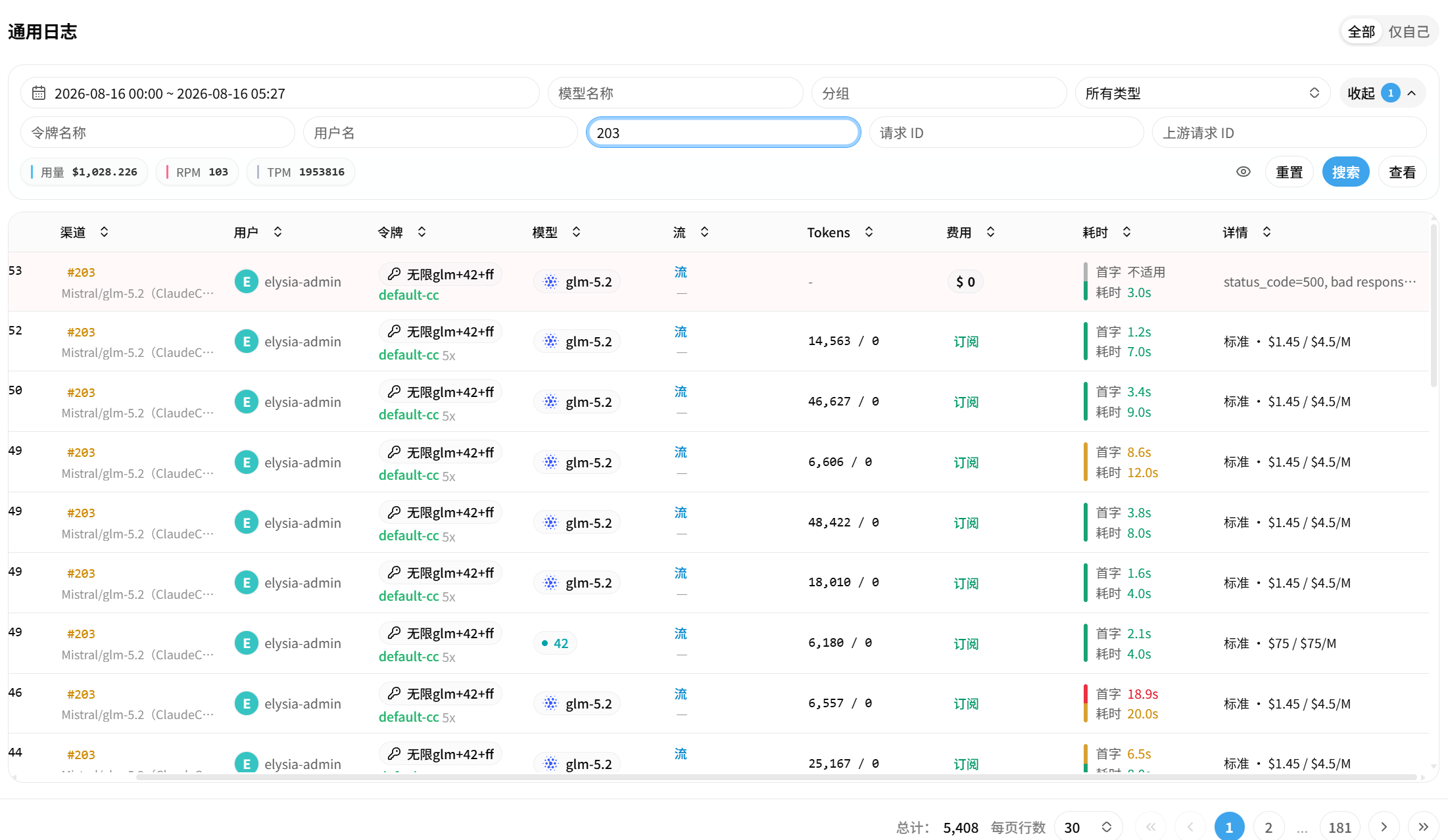Open the 所有类型 type dropdown
Viewport: 1448px width, 840px height.
coord(1203,93)
